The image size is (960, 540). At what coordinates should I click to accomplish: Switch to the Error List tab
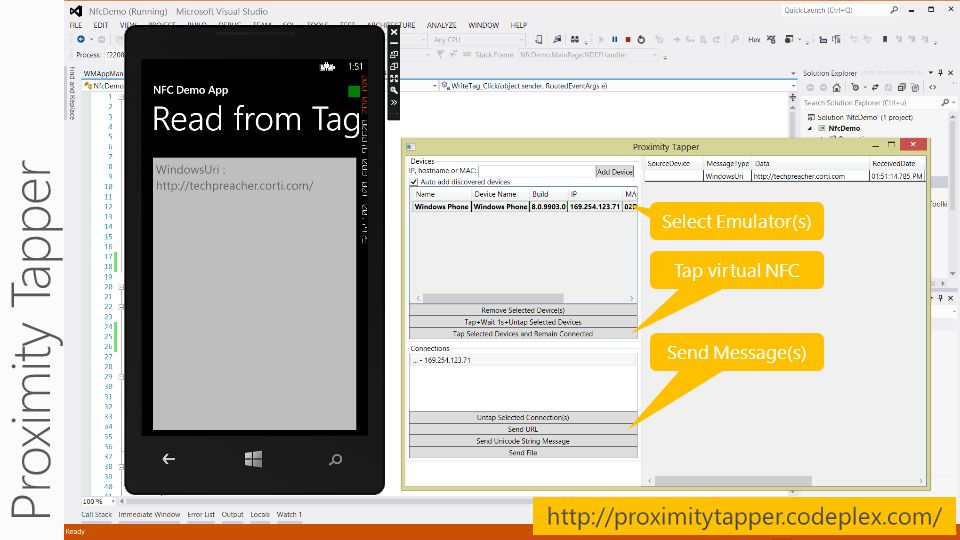201,514
